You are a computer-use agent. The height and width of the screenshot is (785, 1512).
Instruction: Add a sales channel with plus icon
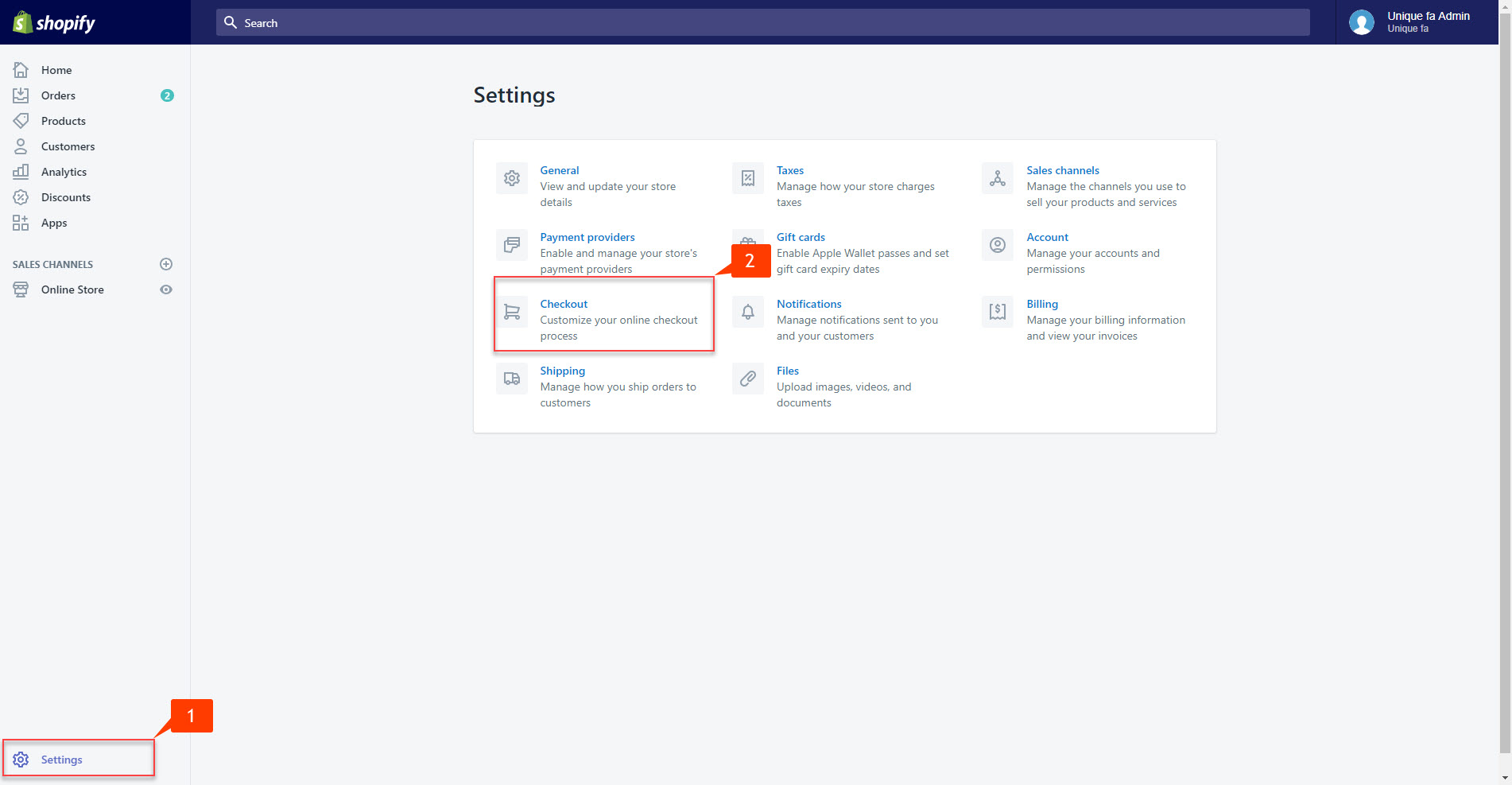(166, 264)
